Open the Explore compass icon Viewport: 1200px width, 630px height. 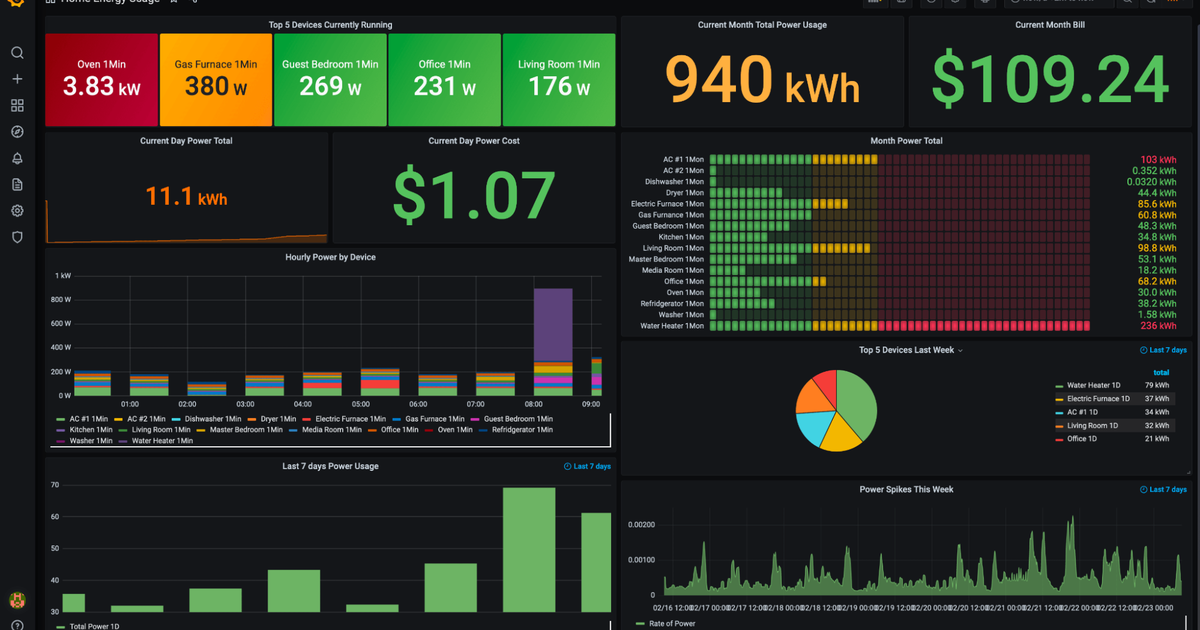click(x=17, y=132)
